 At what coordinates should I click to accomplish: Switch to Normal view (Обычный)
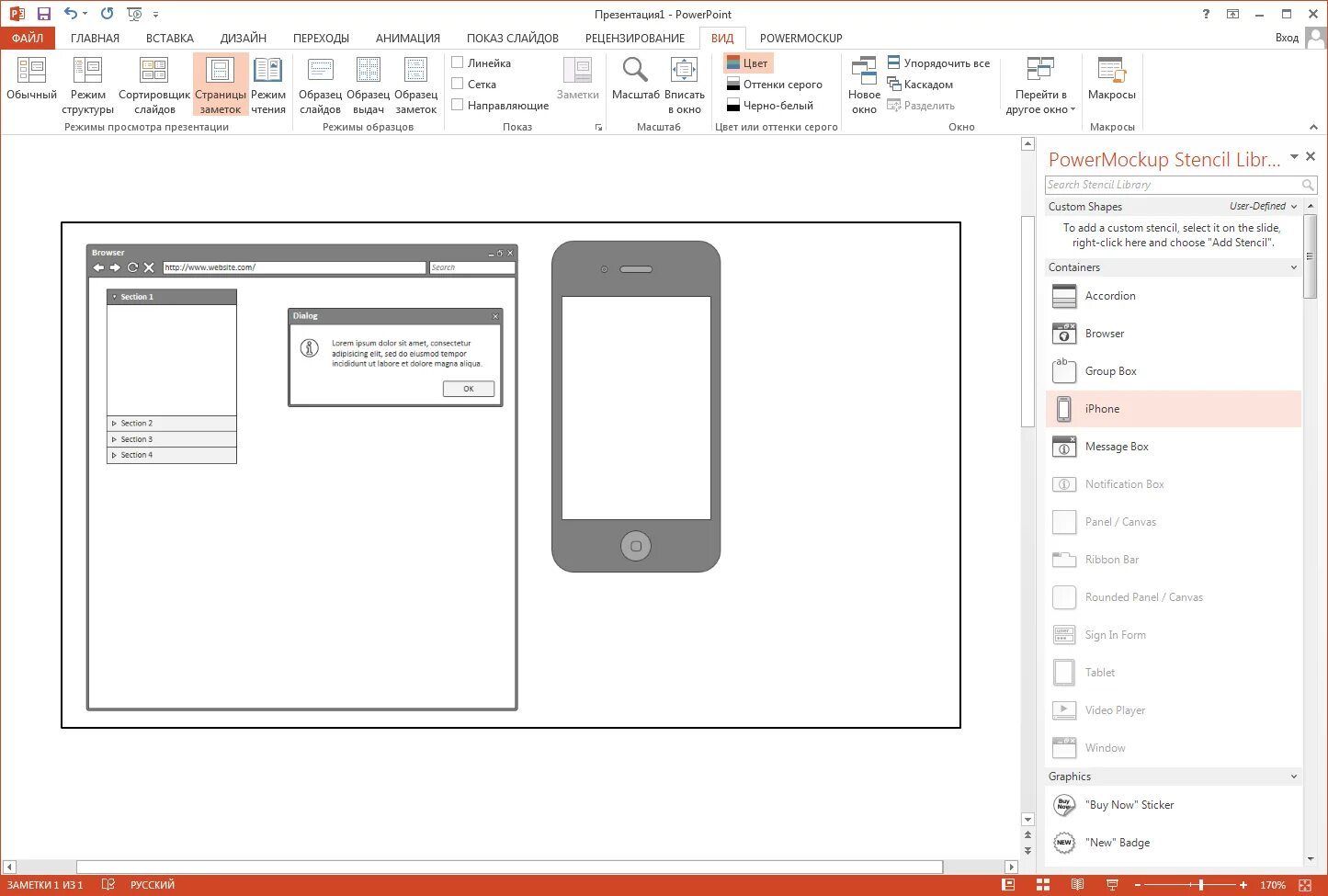click(x=31, y=79)
